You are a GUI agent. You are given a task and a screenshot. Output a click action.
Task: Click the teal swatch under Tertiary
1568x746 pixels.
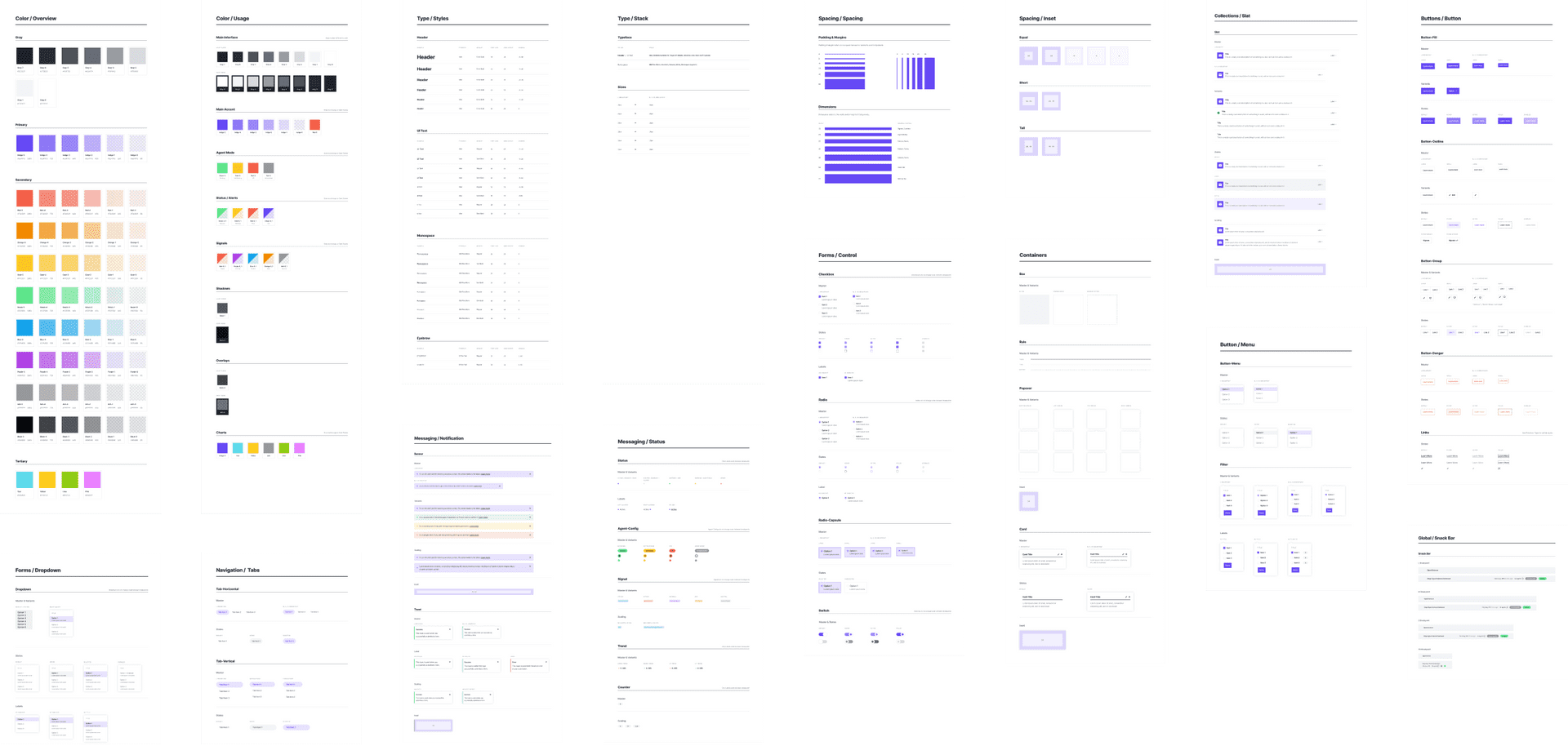pos(24,480)
